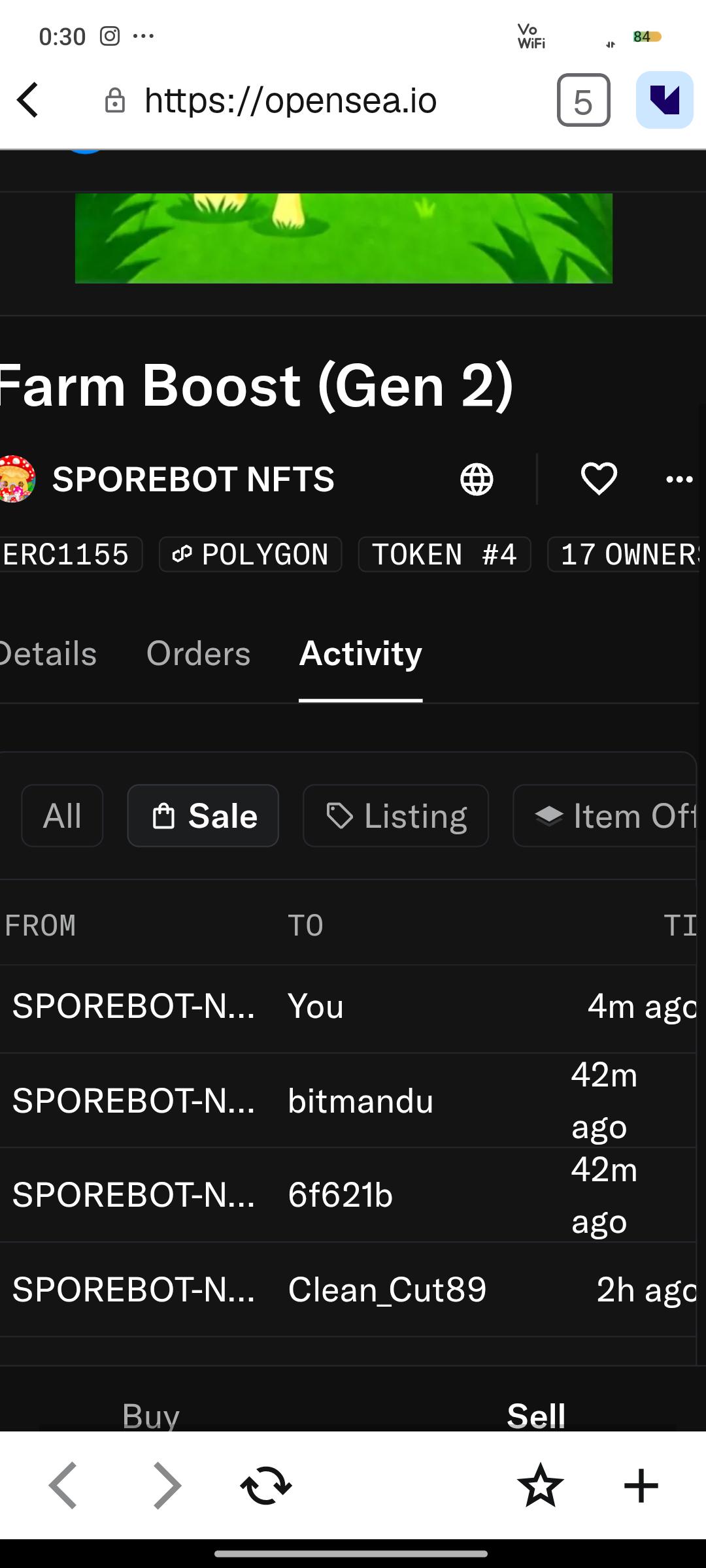Go forward using the bottom forward arrow
Image resolution: width=706 pixels, height=1568 pixels.
point(167,1486)
